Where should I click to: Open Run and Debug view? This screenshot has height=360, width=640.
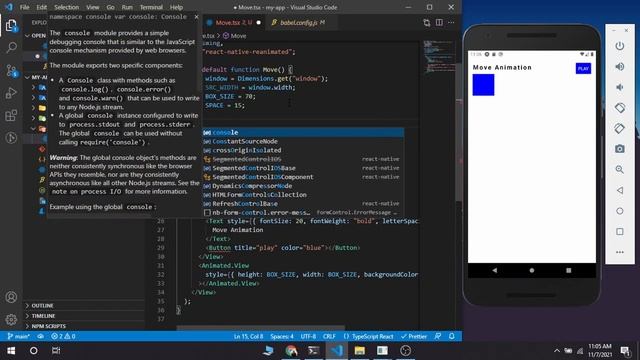[x=11, y=93]
